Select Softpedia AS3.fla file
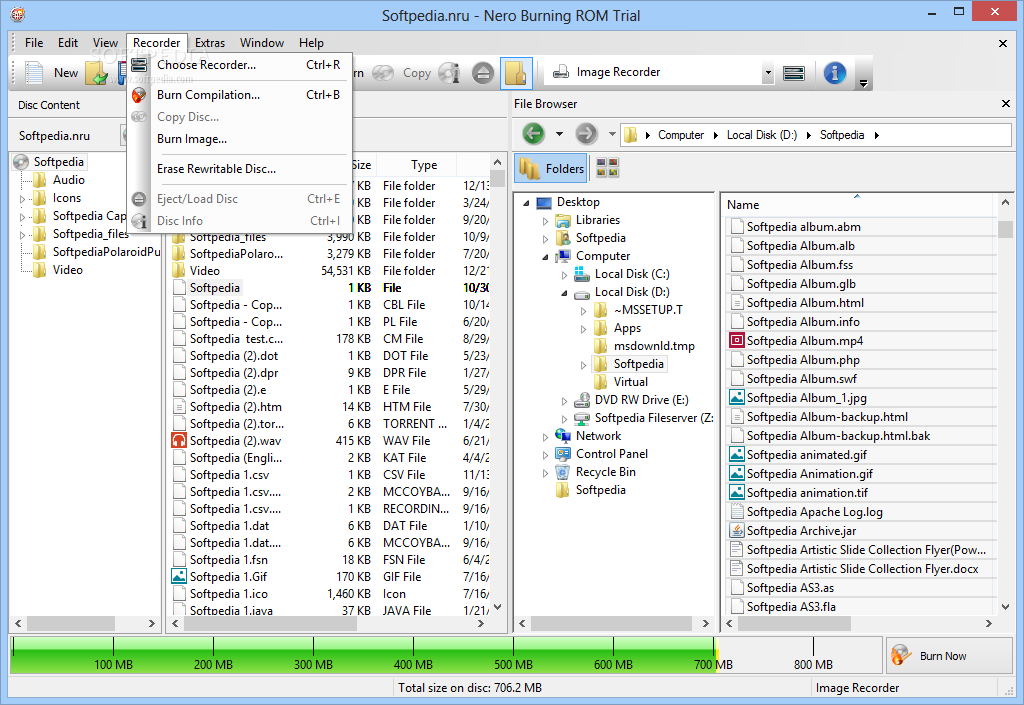Viewport: 1024px width, 705px height. (791, 606)
